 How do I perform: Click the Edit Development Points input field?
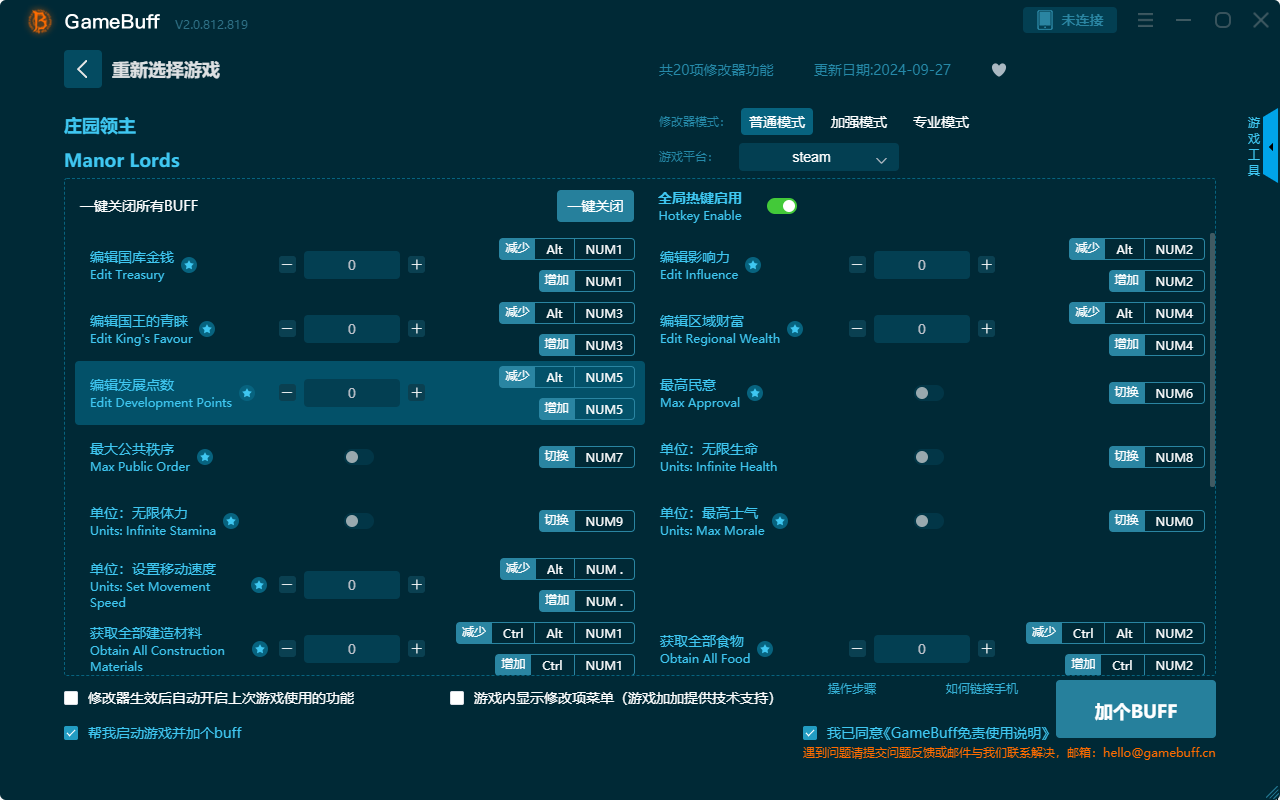(352, 393)
